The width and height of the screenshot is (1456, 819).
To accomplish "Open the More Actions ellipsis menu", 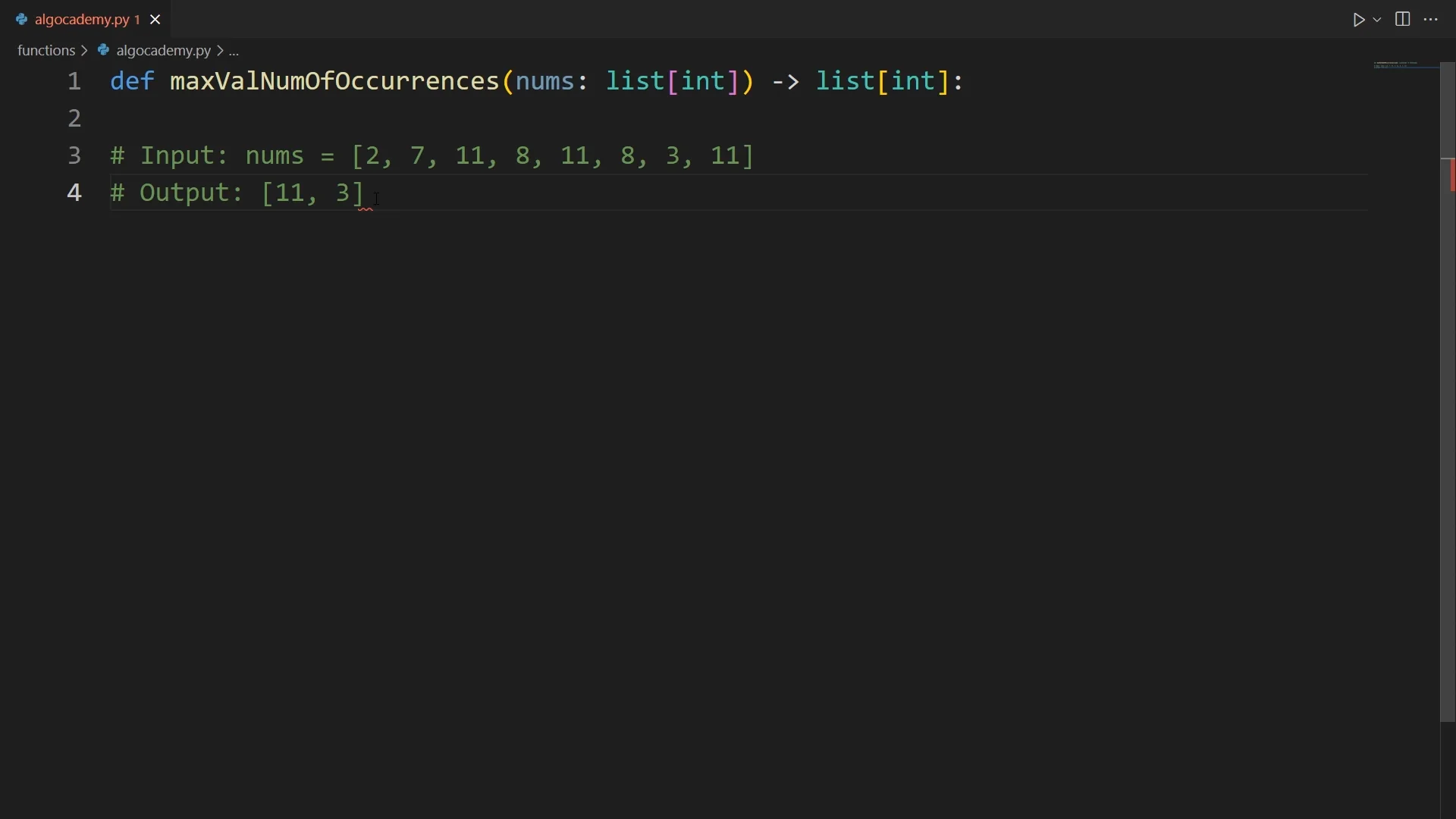I will (x=1432, y=20).
